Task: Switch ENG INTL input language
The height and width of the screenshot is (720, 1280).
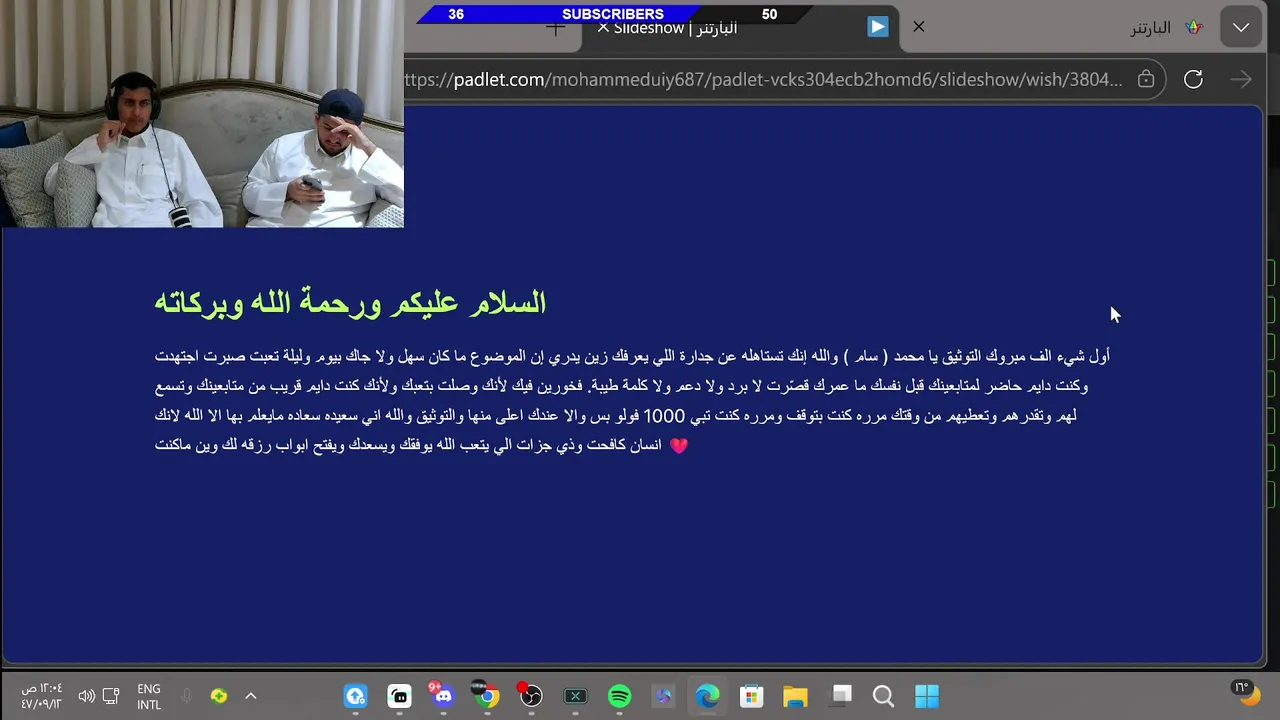Action: click(x=149, y=697)
